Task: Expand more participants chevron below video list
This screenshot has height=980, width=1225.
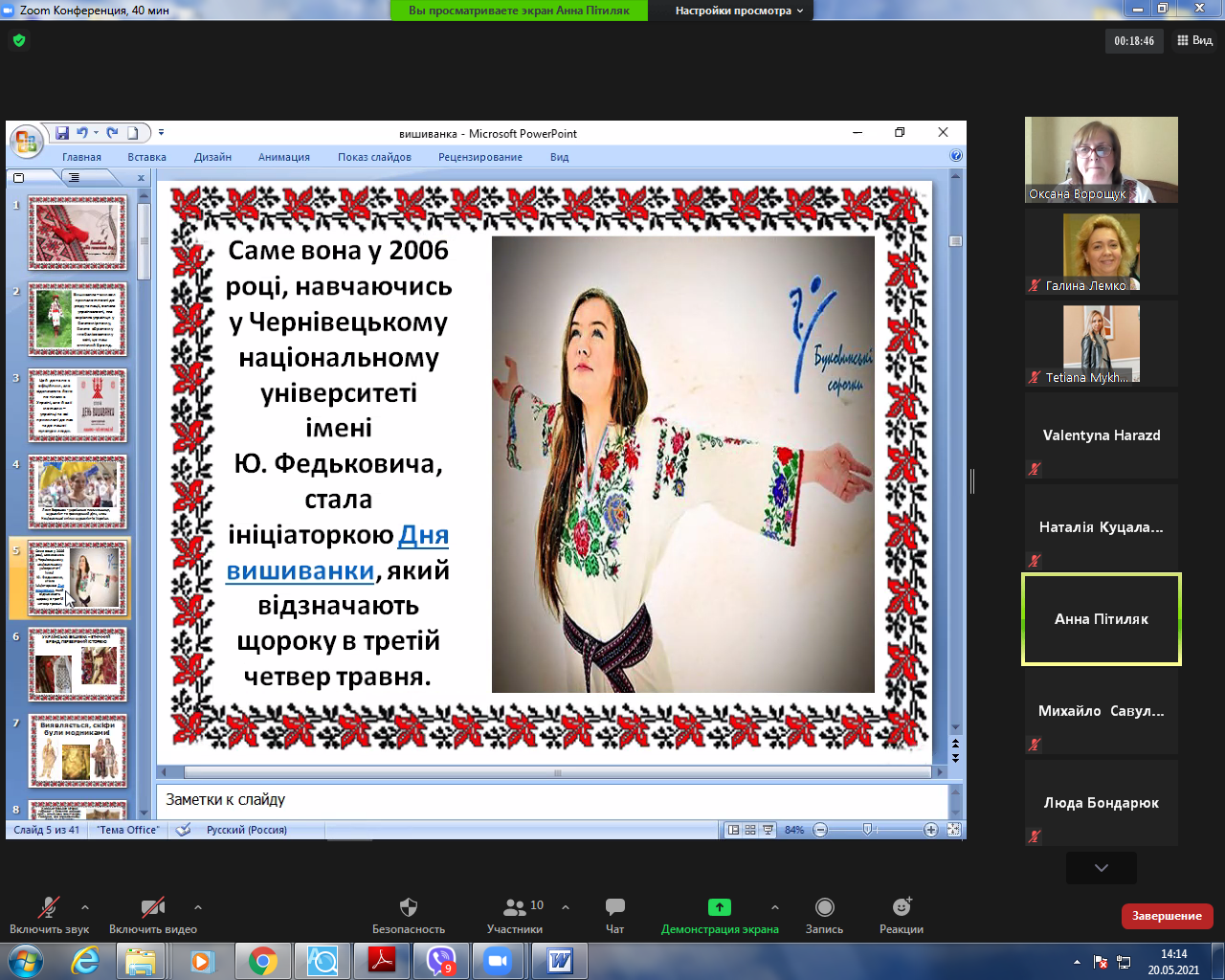Action: pos(1101,868)
